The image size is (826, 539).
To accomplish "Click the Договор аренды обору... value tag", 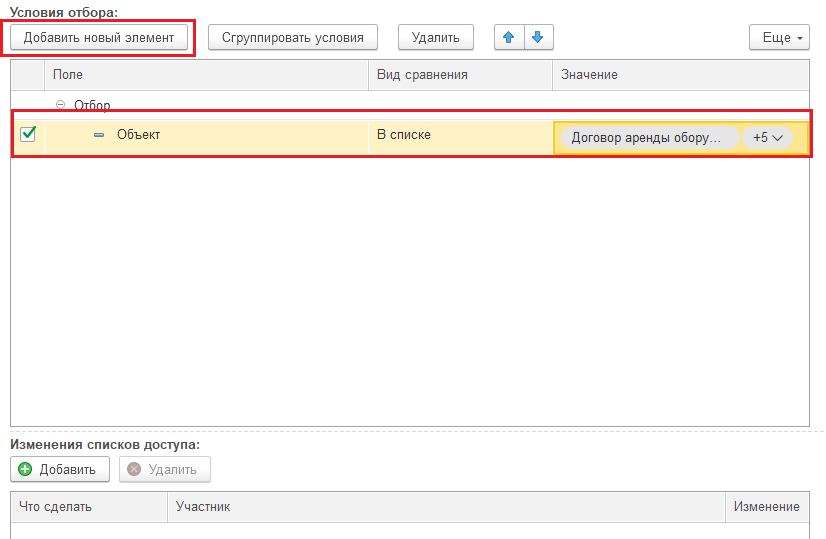I will (647, 138).
